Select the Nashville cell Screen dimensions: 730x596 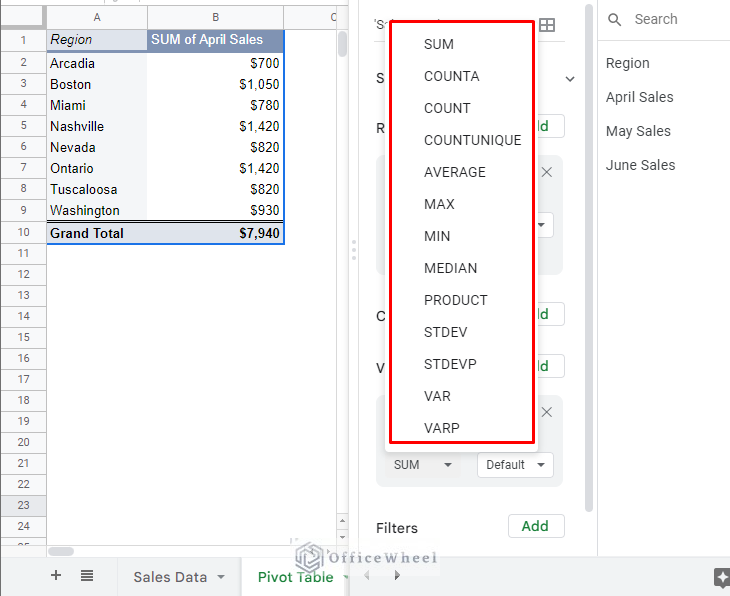click(97, 126)
